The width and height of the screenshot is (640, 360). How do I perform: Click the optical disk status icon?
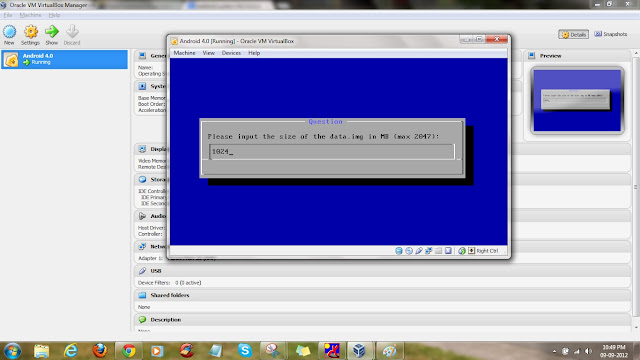pos(409,251)
